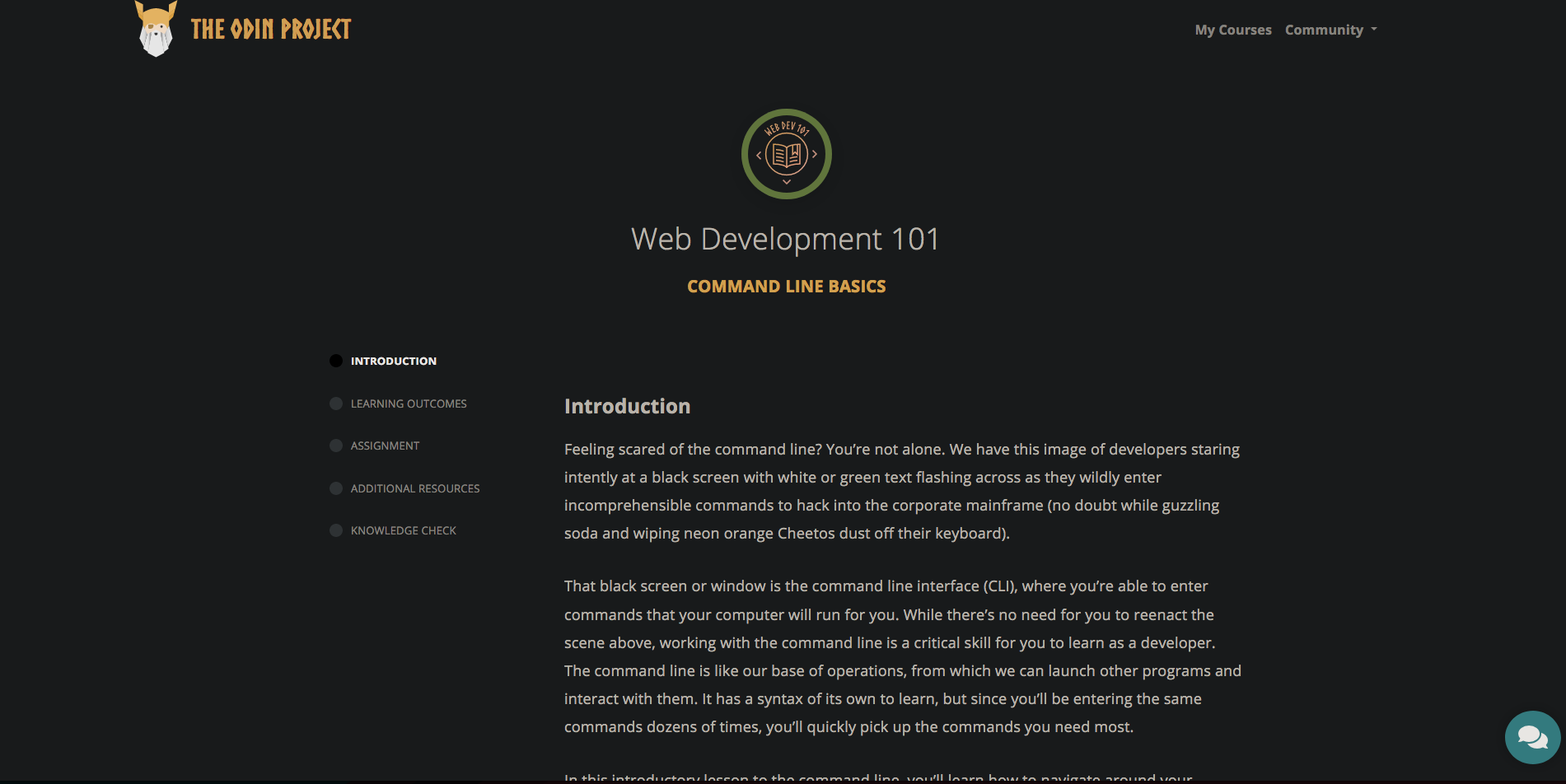Go to the Assignment section
The image size is (1566, 784).
[385, 446]
